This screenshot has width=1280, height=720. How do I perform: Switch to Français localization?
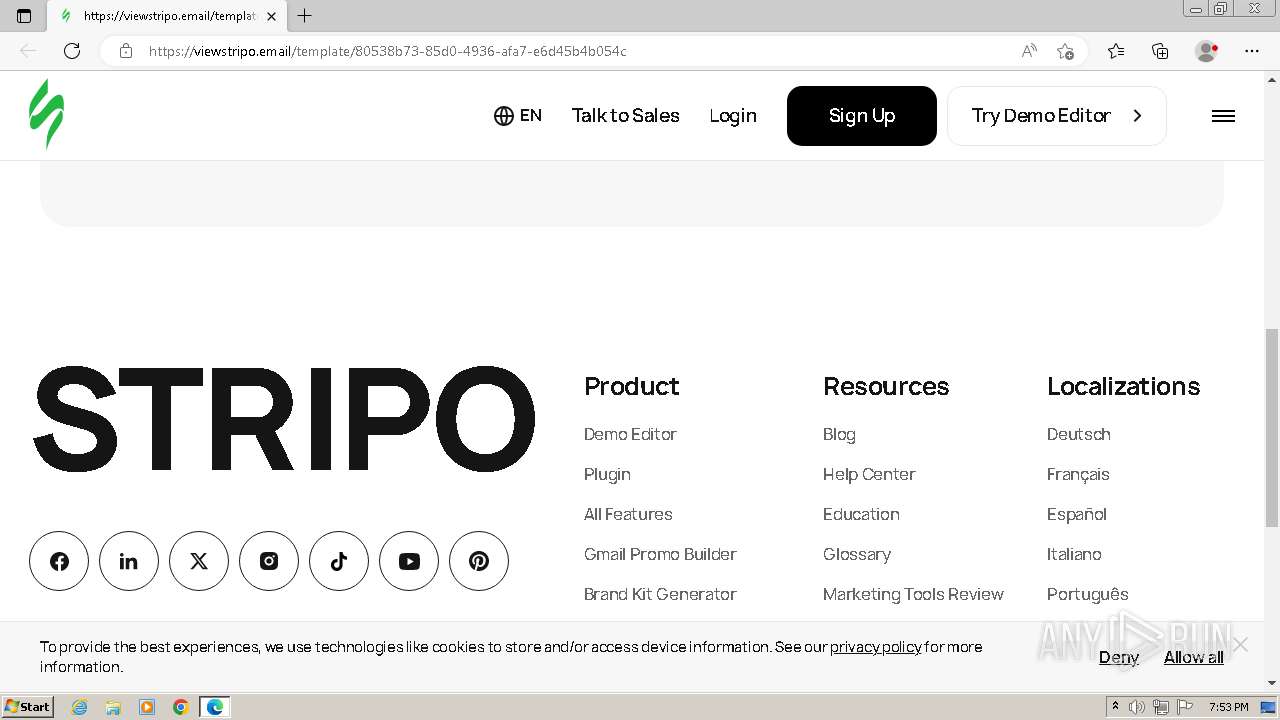(1078, 474)
